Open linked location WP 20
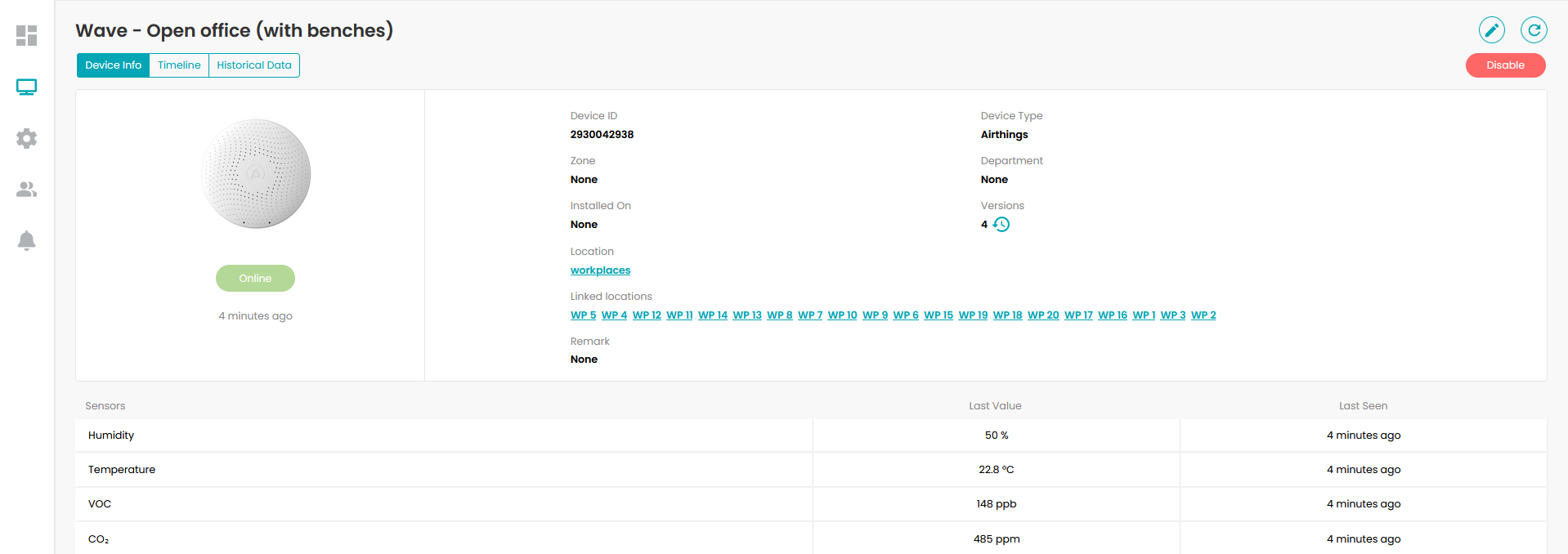The image size is (1568, 554). tap(1043, 315)
